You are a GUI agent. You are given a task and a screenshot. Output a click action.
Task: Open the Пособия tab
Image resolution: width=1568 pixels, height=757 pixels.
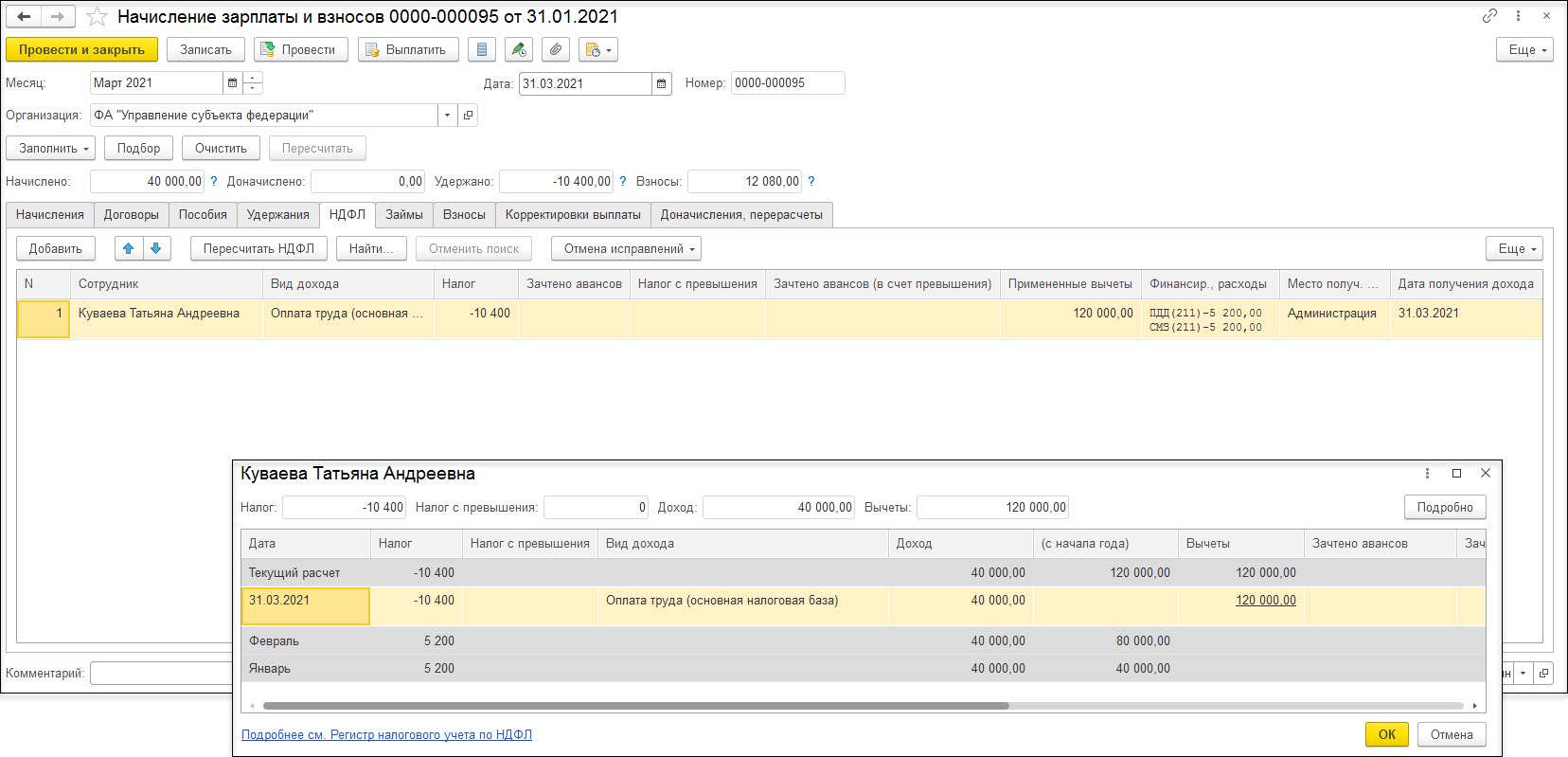(203, 215)
